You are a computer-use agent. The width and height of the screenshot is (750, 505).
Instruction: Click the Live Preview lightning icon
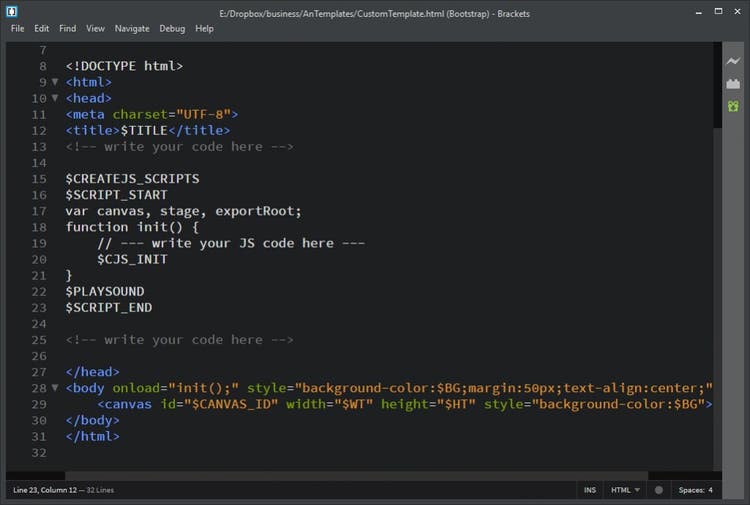733,62
